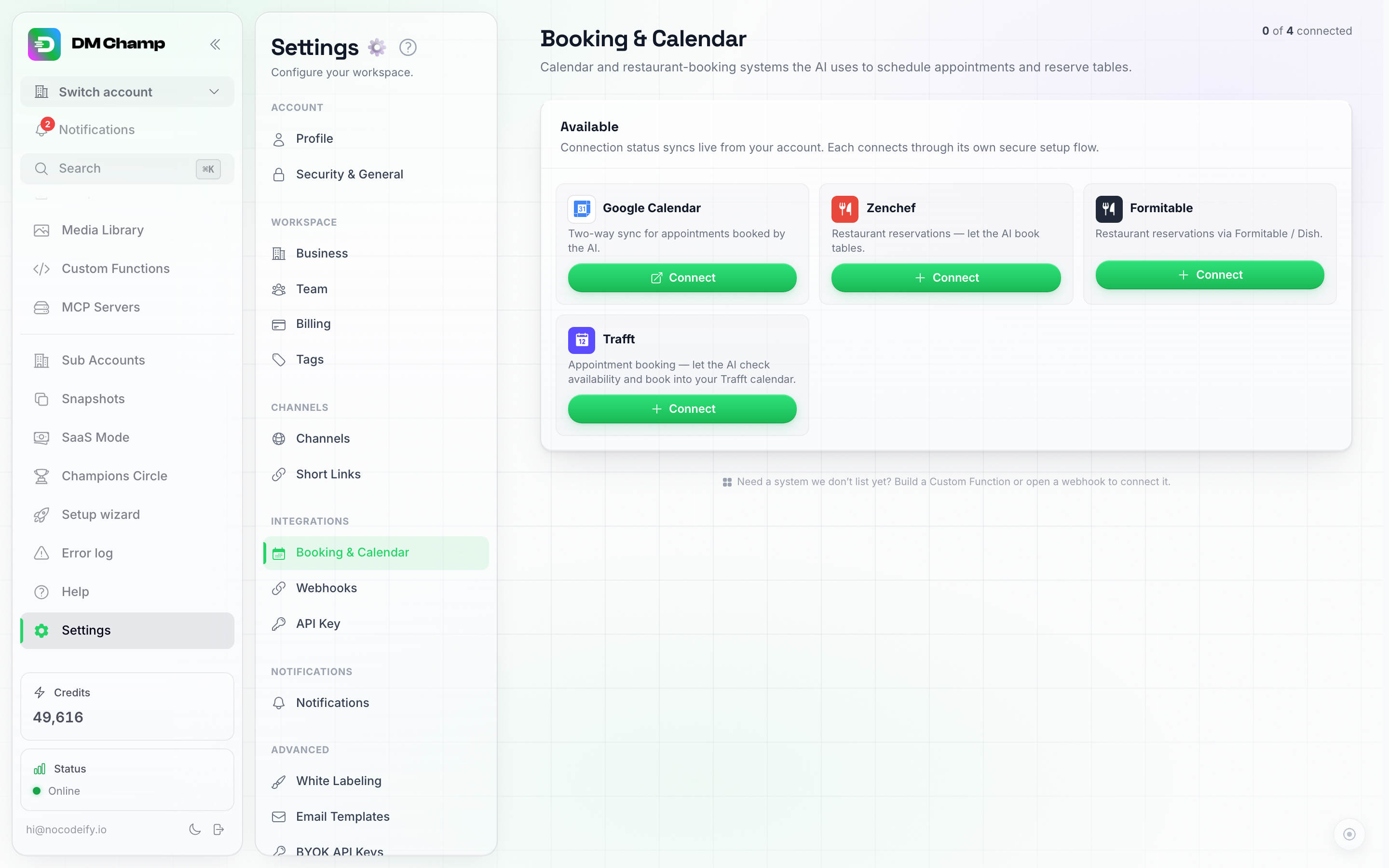Click the 'Need a system we don't list yet?' hint
Image resolution: width=1389 pixels, height=868 pixels.
point(946,482)
